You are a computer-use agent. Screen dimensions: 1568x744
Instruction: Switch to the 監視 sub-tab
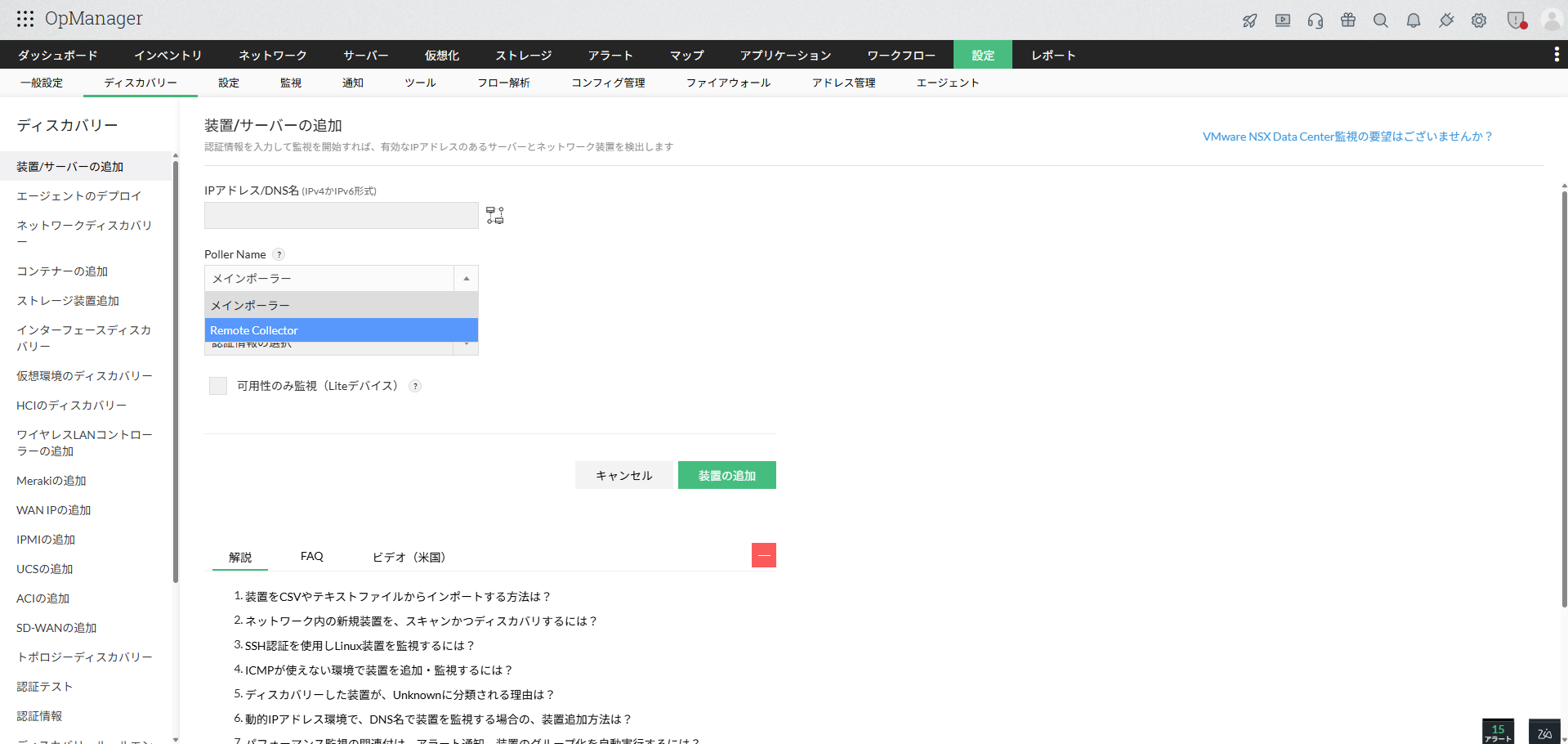click(x=291, y=83)
